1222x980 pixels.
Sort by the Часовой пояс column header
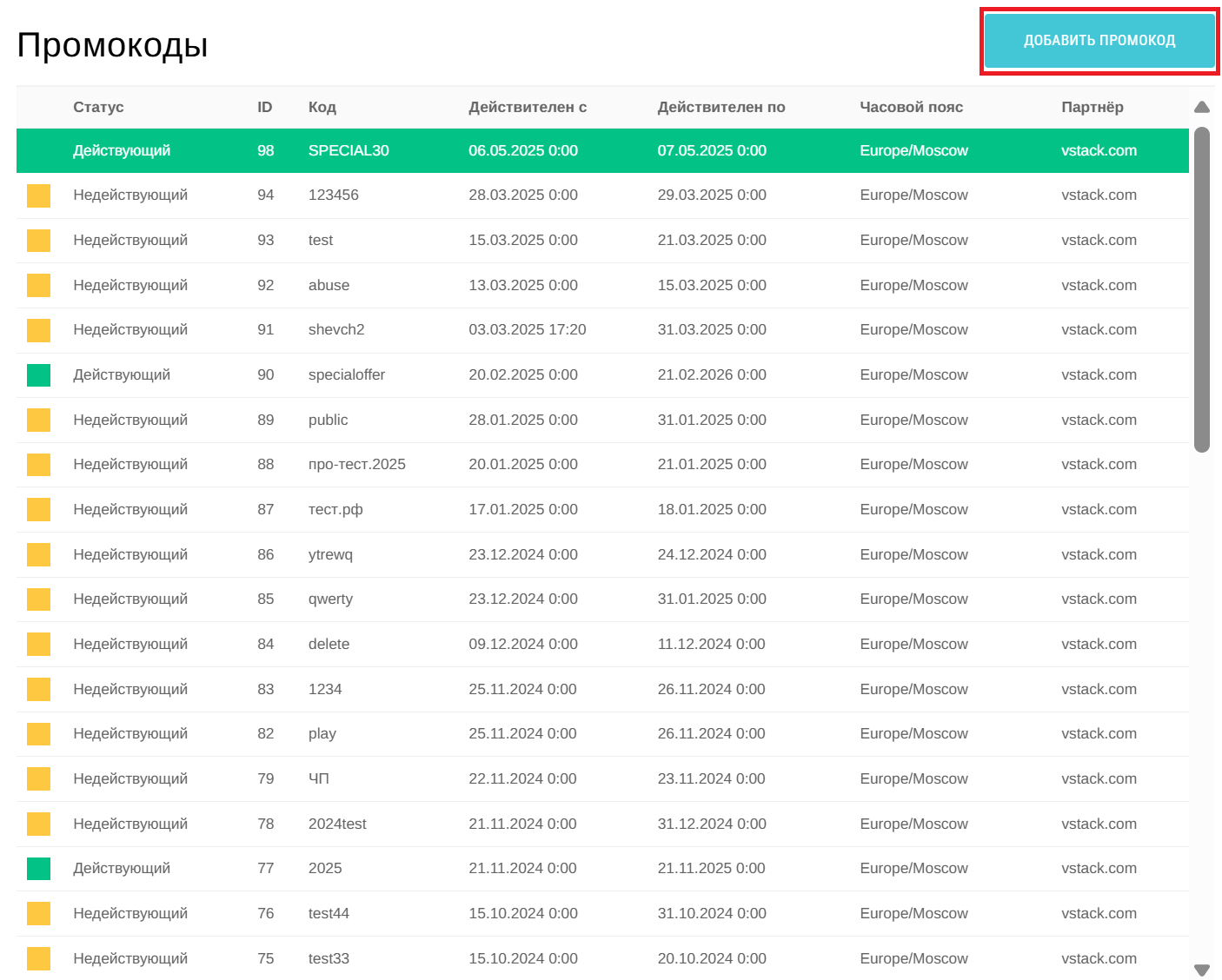912,107
